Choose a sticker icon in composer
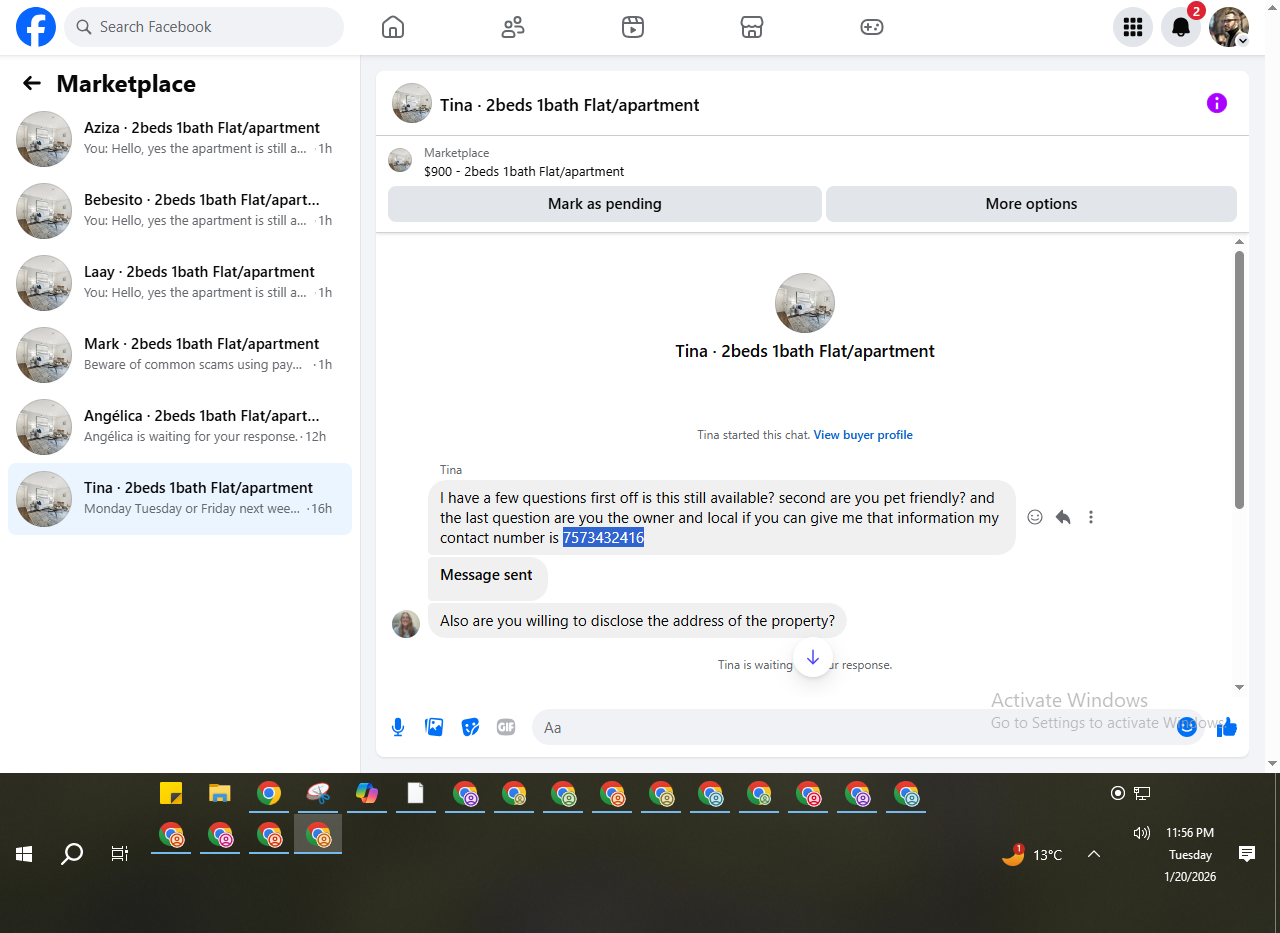Screen dimensions: 1280x933 tap(470, 727)
